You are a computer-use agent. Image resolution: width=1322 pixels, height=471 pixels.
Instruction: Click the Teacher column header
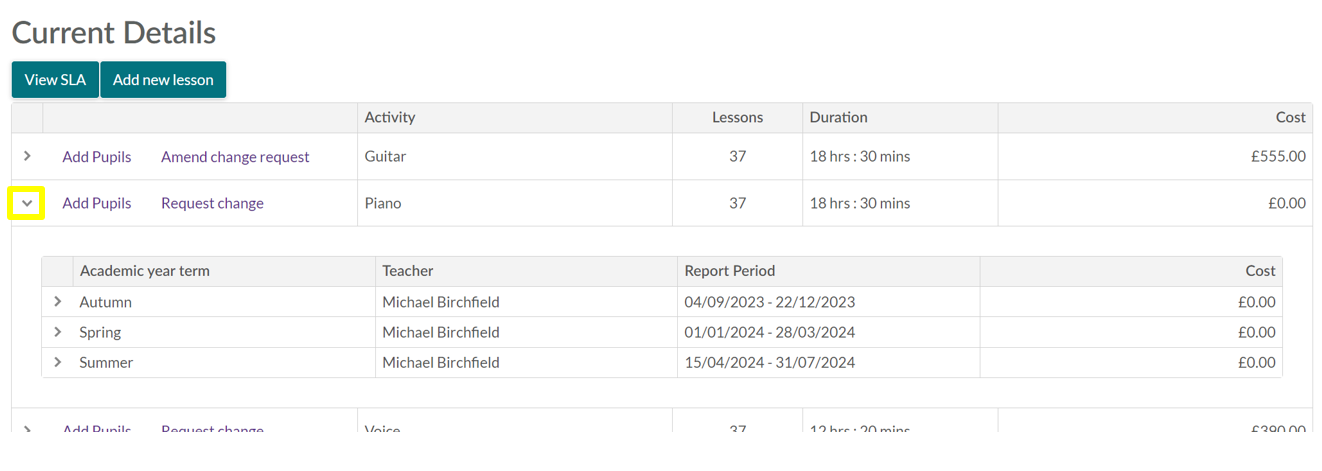click(x=408, y=271)
